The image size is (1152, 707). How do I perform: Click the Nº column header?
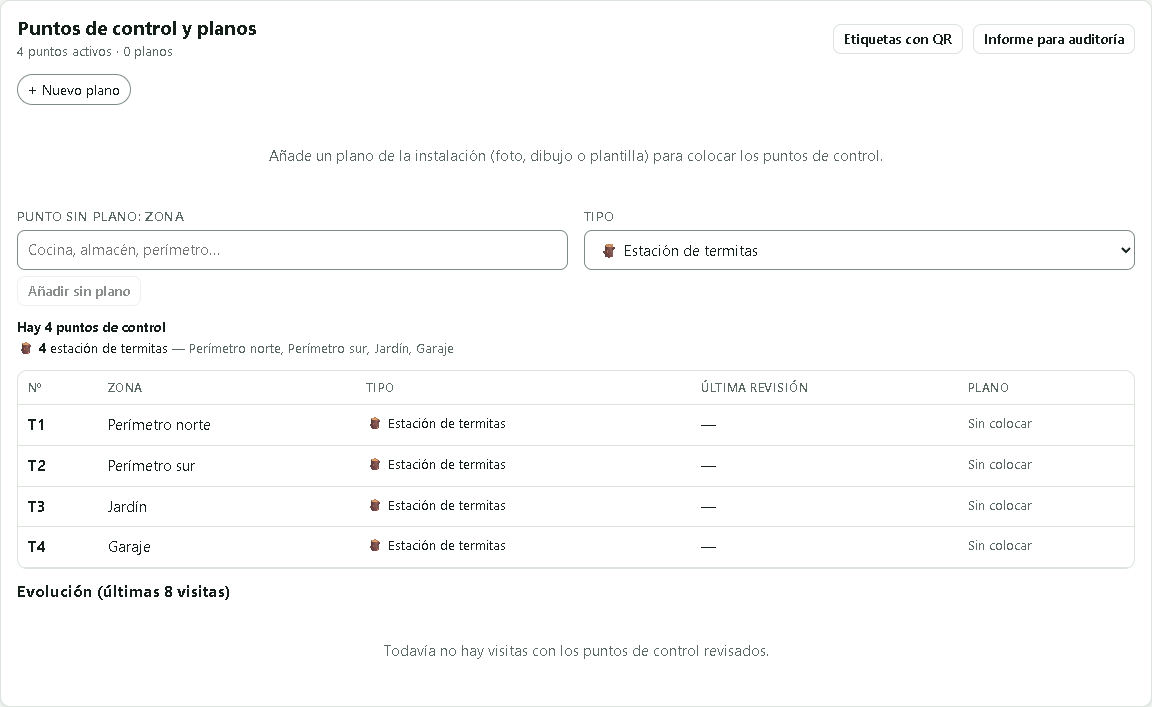35,387
